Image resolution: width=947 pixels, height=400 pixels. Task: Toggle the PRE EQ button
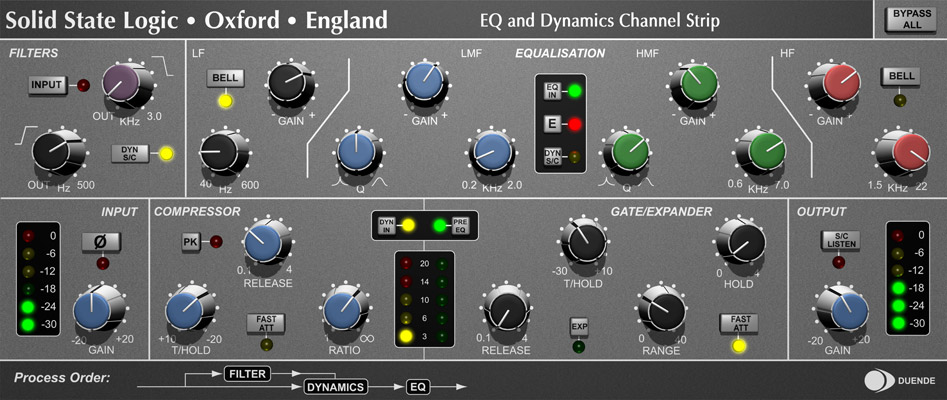tap(458, 225)
